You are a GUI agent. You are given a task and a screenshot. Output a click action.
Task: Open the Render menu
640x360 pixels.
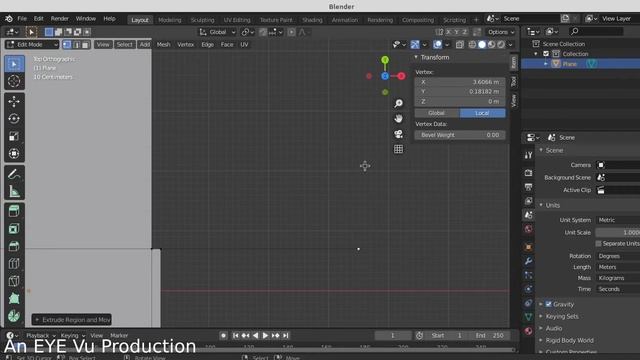coord(60,19)
